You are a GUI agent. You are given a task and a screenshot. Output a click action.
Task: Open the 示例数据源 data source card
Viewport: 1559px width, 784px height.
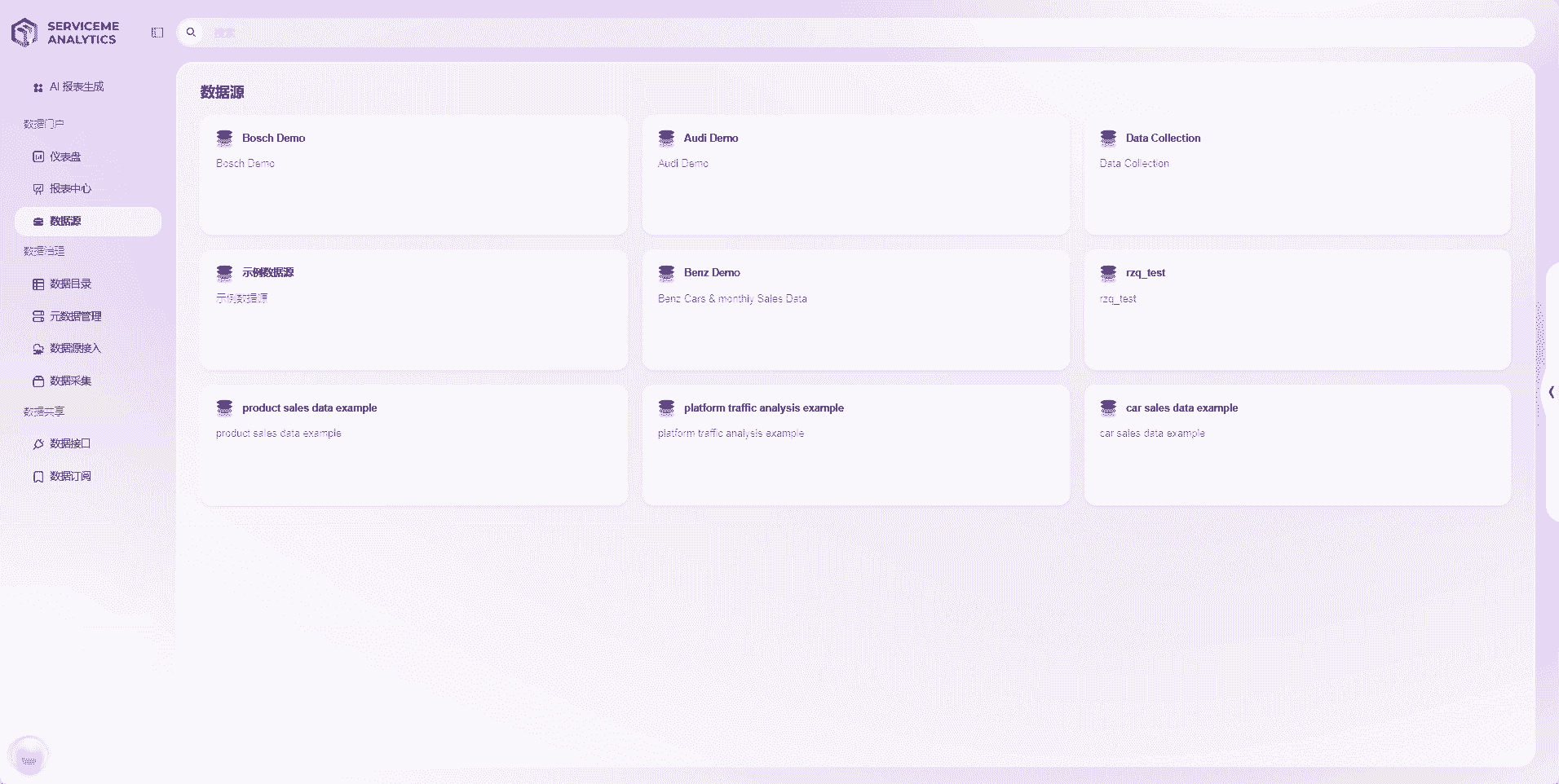413,310
